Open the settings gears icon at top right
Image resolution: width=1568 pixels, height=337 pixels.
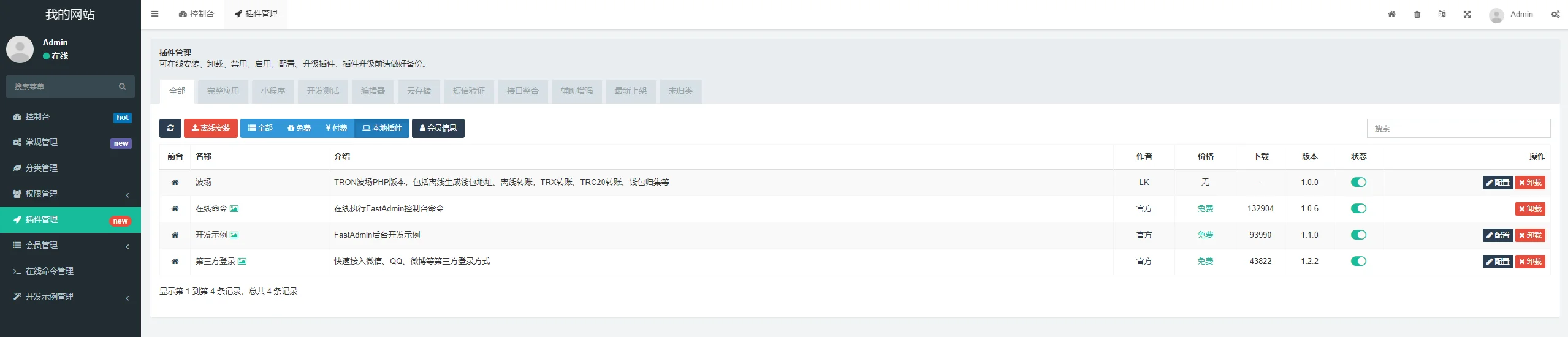tap(1555, 14)
